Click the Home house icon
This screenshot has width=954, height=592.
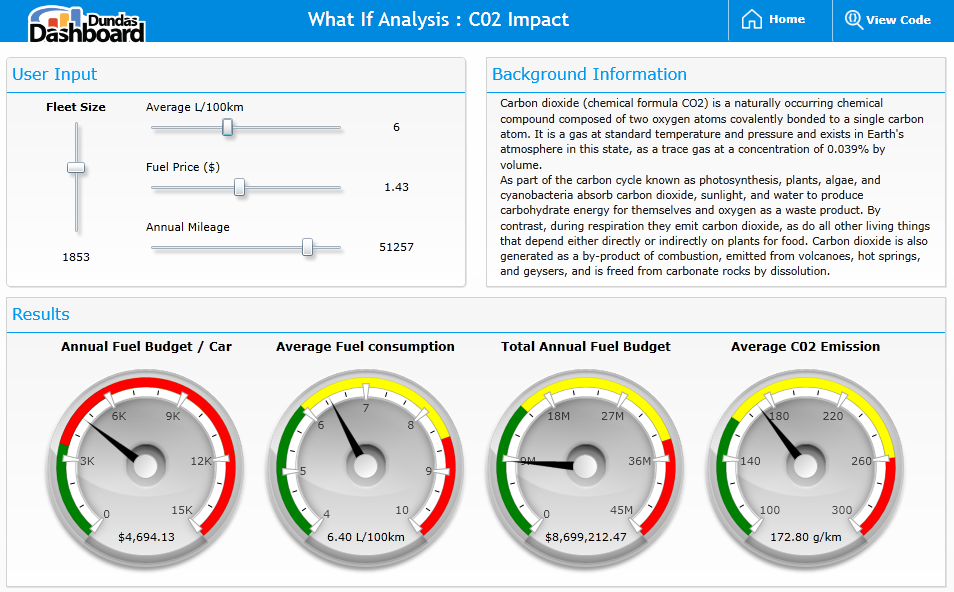[x=751, y=19]
